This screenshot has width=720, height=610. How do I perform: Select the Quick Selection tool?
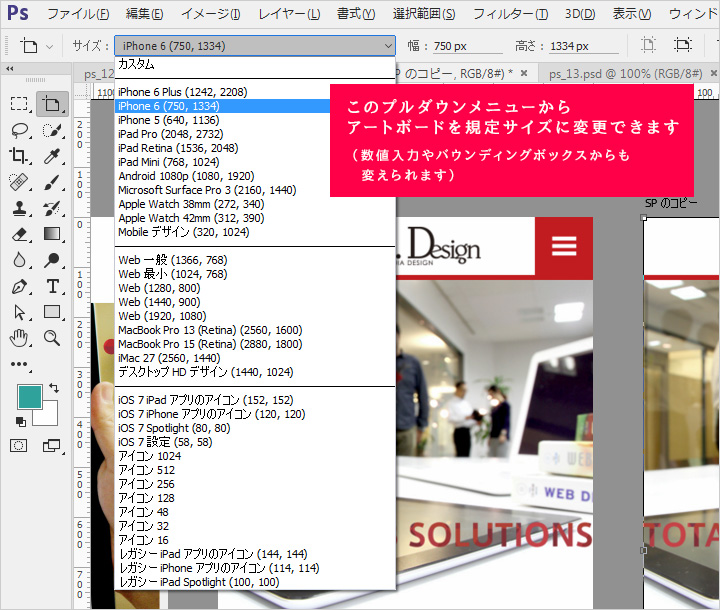pos(51,130)
